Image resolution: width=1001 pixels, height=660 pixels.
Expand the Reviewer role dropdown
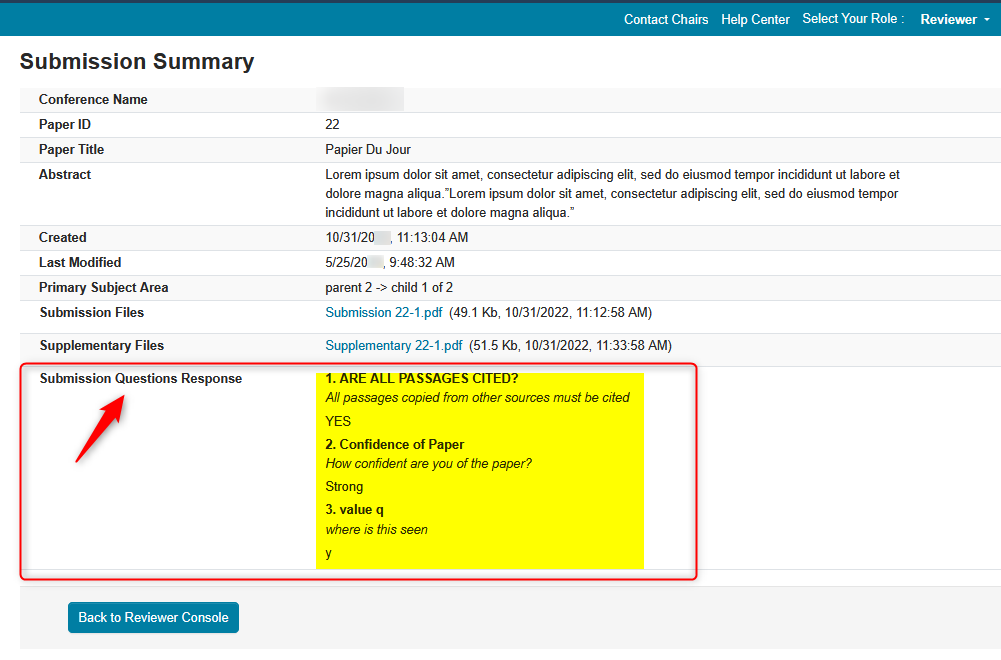click(x=954, y=19)
